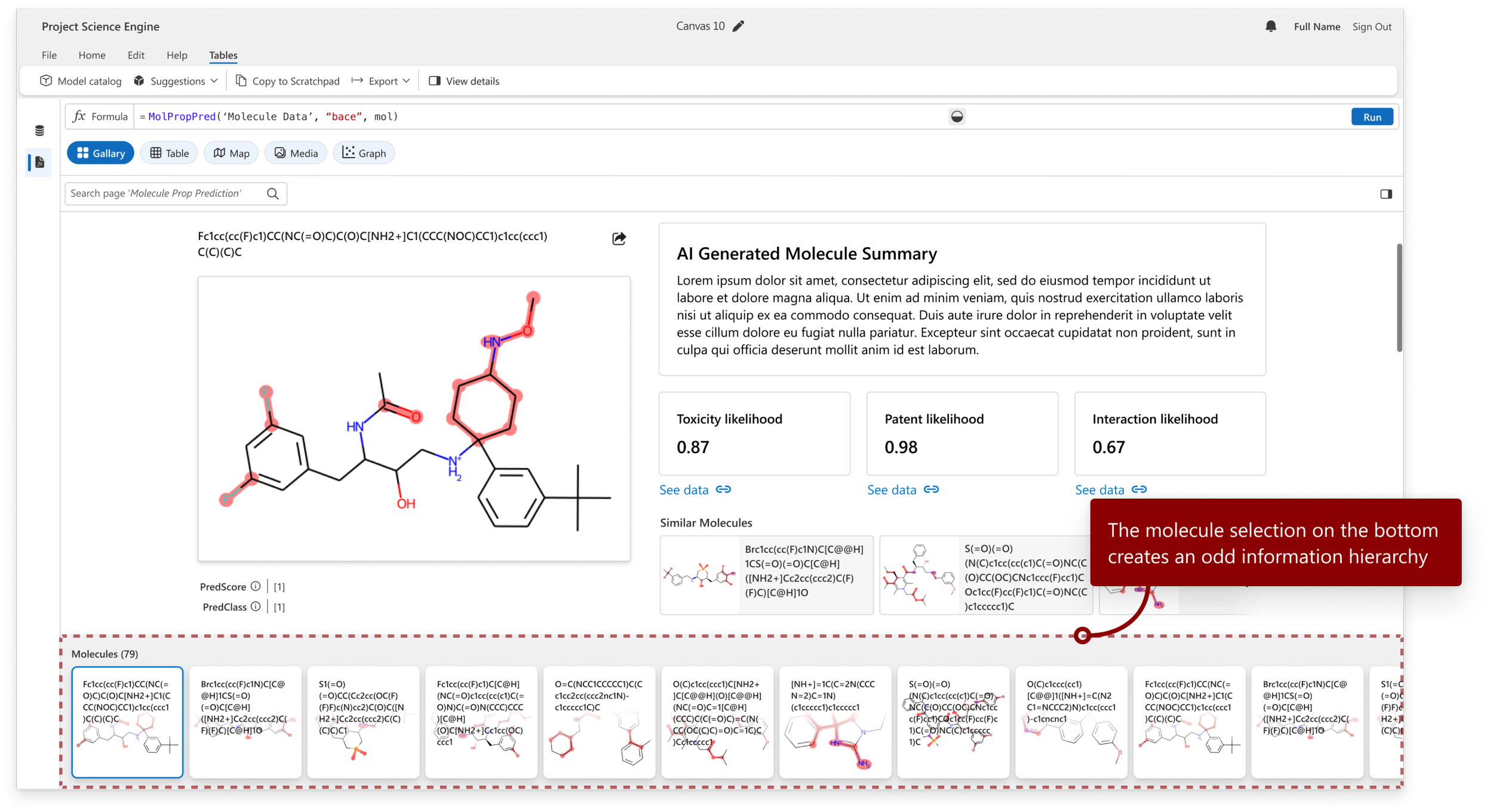Select the second molecule thumbnail card
Viewport: 1493px width, 812px height.
245,722
